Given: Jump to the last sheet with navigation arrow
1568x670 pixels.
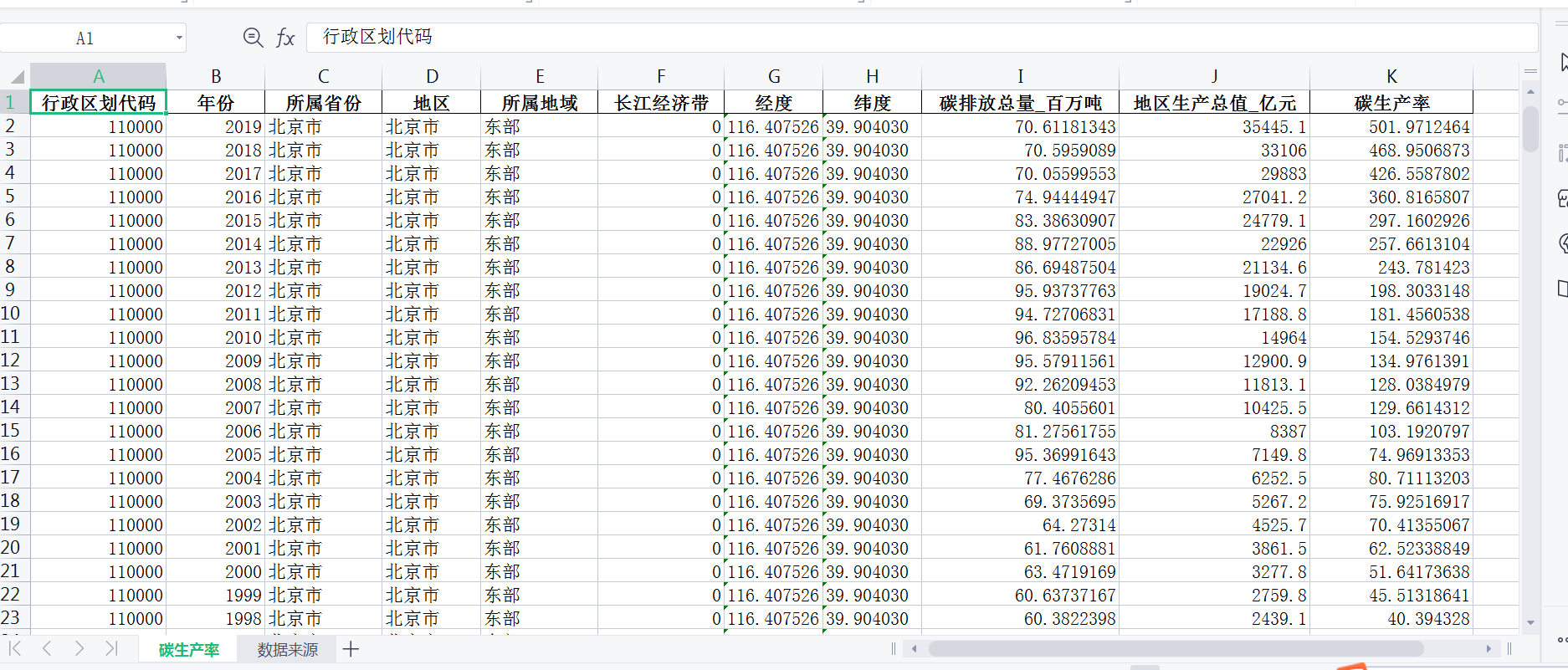Looking at the screenshot, I should tap(111, 648).
